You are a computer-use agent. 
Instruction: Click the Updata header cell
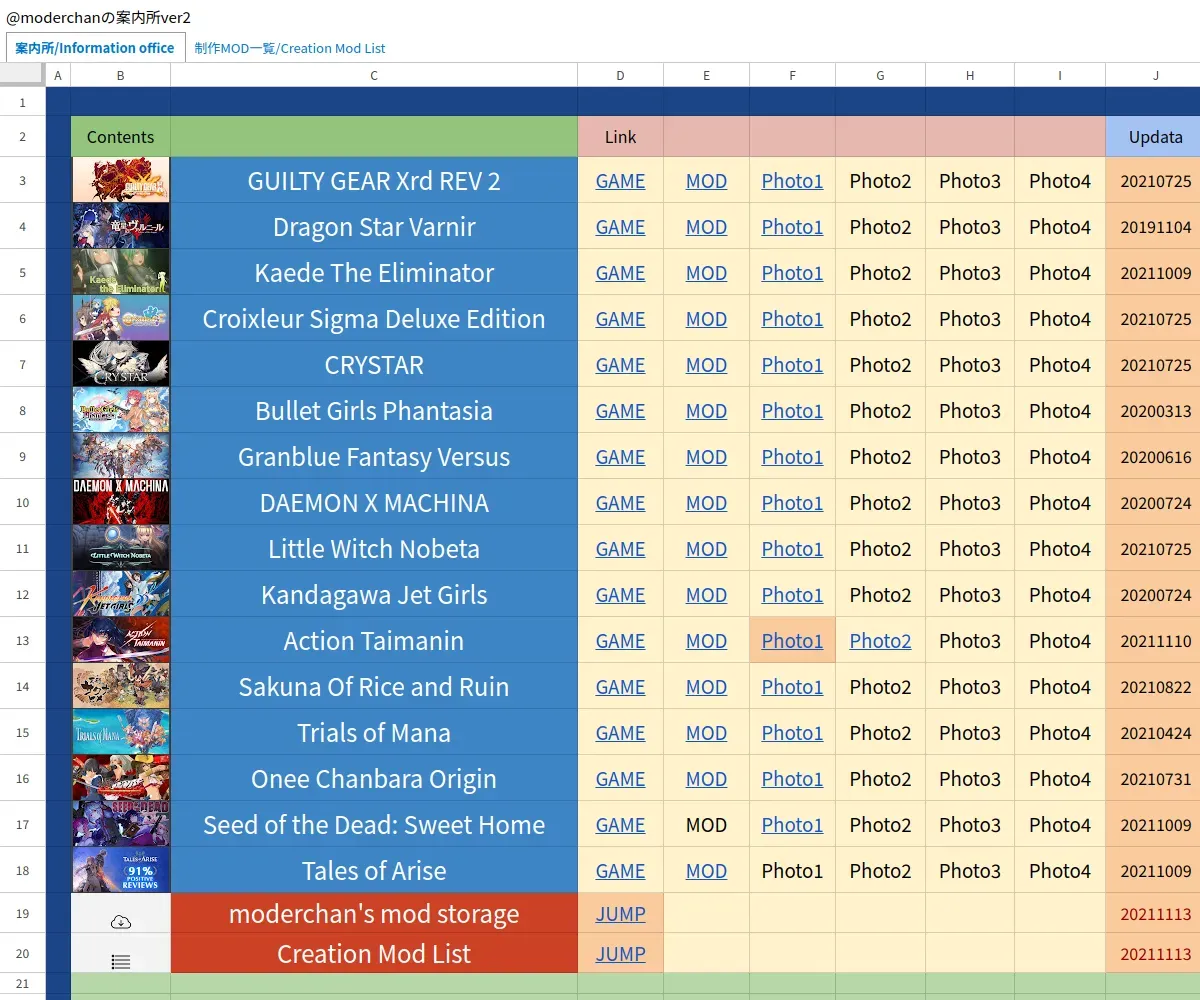(1155, 137)
